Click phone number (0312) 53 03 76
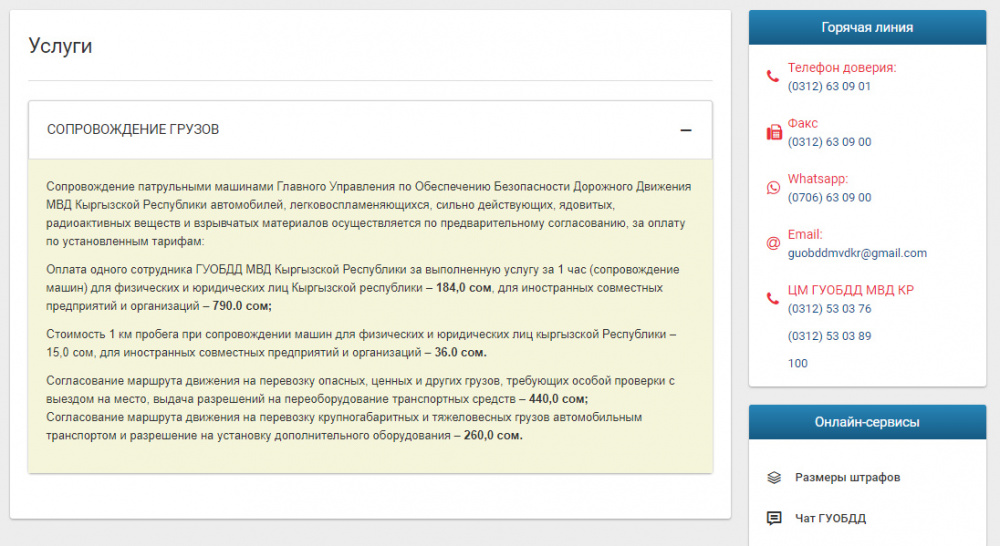The image size is (1000, 546). click(829, 309)
